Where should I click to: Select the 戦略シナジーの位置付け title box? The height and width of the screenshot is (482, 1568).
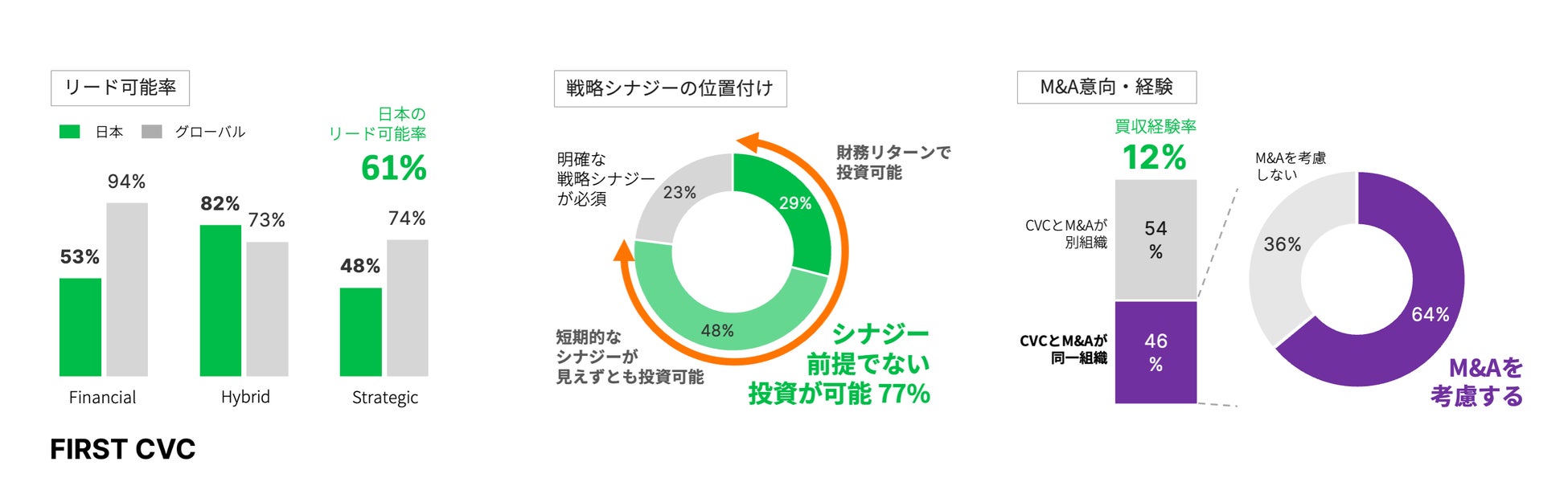(670, 88)
